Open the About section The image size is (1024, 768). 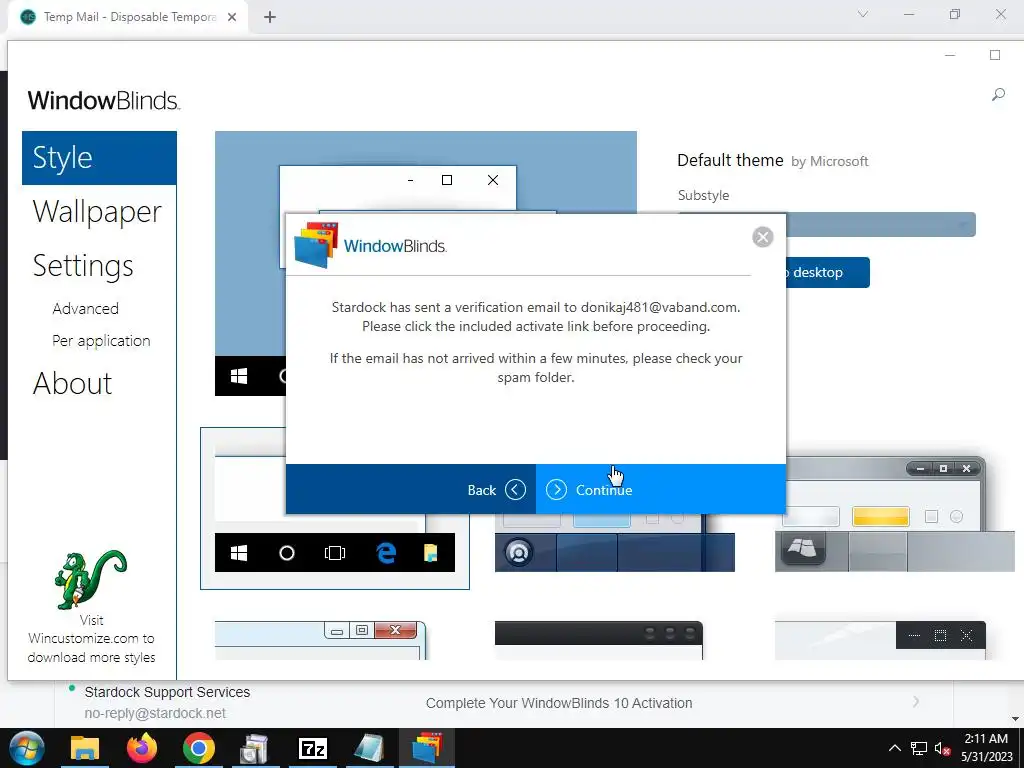[72, 383]
